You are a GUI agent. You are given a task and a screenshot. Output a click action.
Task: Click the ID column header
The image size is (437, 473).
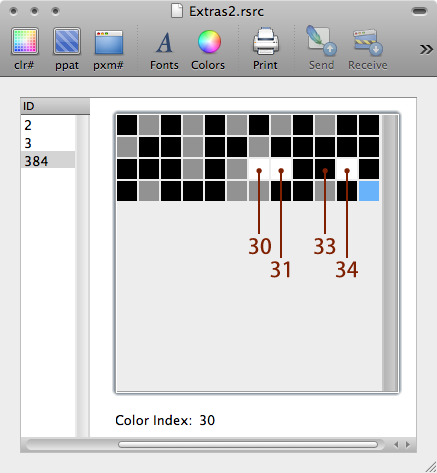tap(55, 106)
